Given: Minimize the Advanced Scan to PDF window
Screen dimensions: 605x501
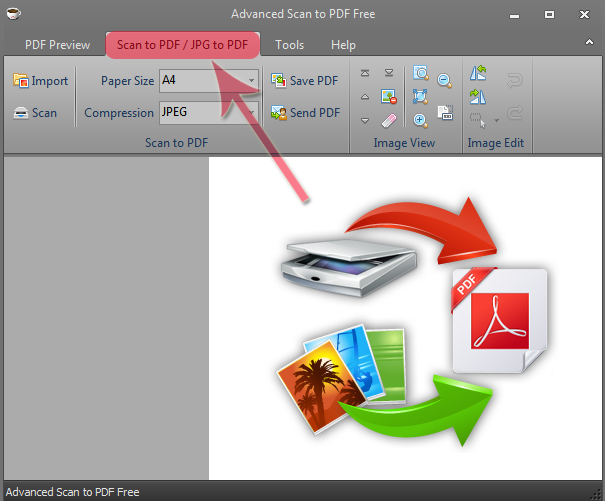Looking at the screenshot, I should coord(514,15).
